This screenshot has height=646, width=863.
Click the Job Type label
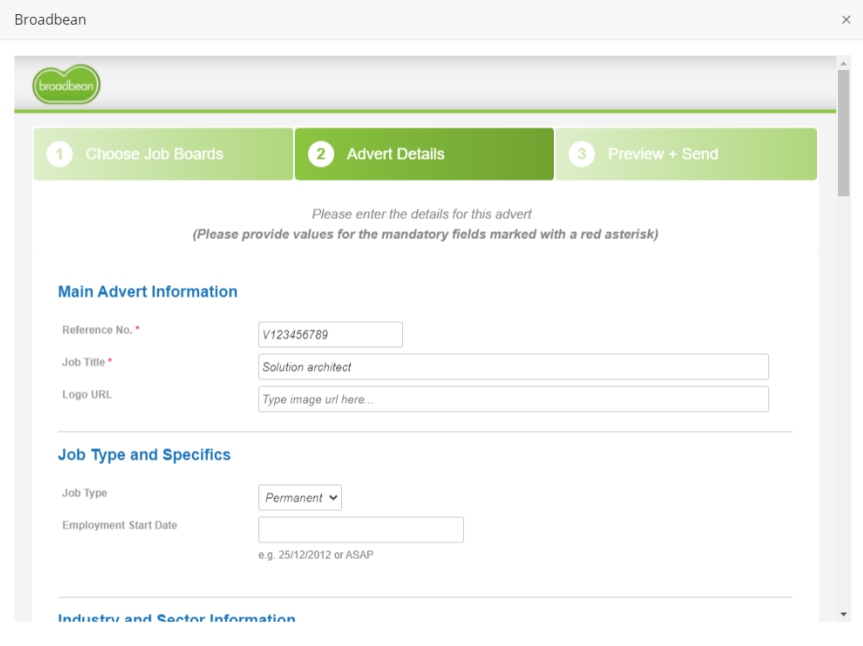(84, 493)
